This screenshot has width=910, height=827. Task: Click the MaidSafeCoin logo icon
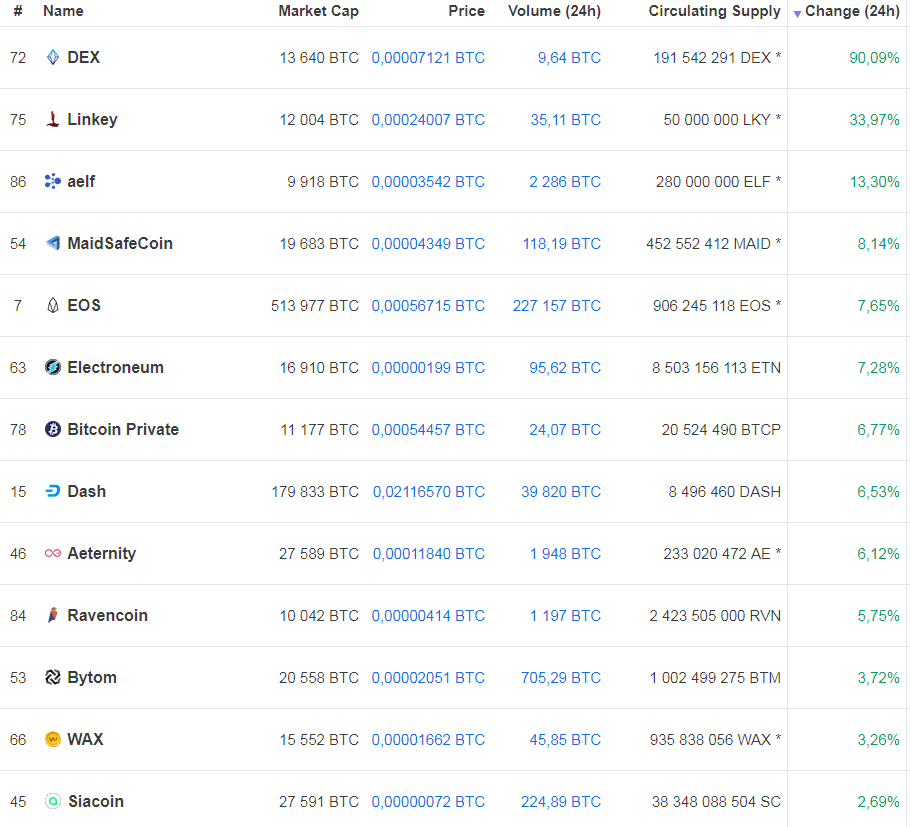point(53,243)
